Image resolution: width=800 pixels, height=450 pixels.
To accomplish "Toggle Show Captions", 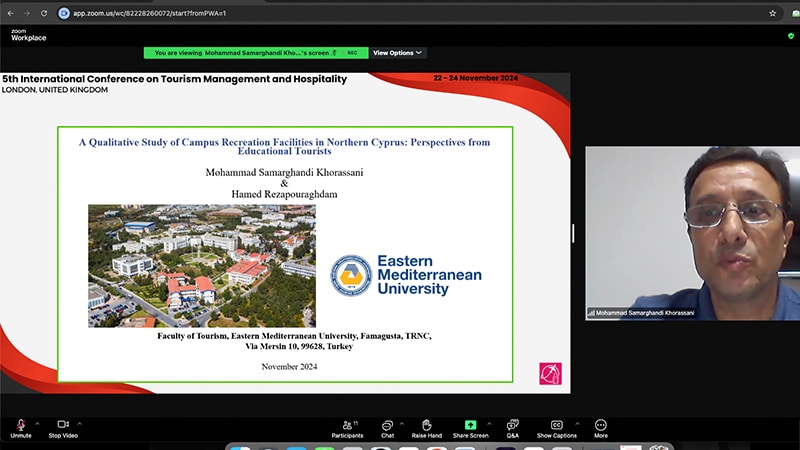I will click(557, 426).
